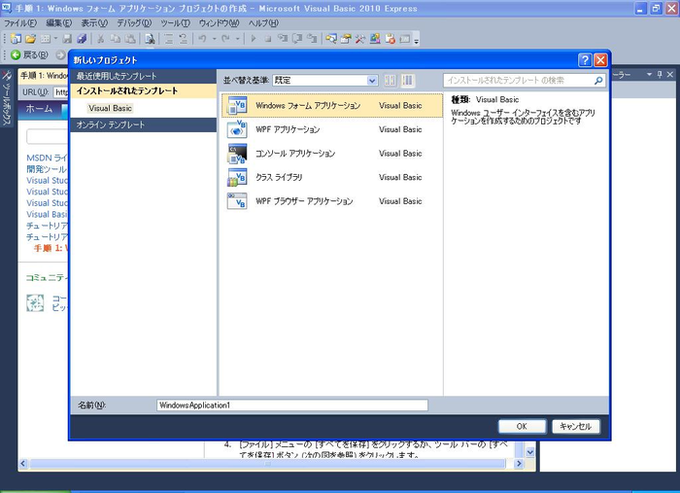
Task: Switch to medium icons view toggle
Action: point(408,80)
